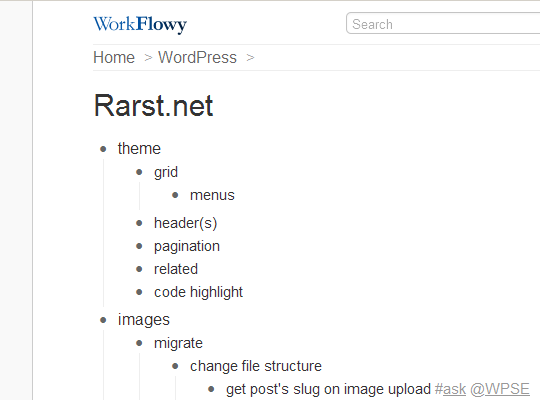Click the bullet next to grid
Screen dimensions: 540x400
(x=139, y=172)
